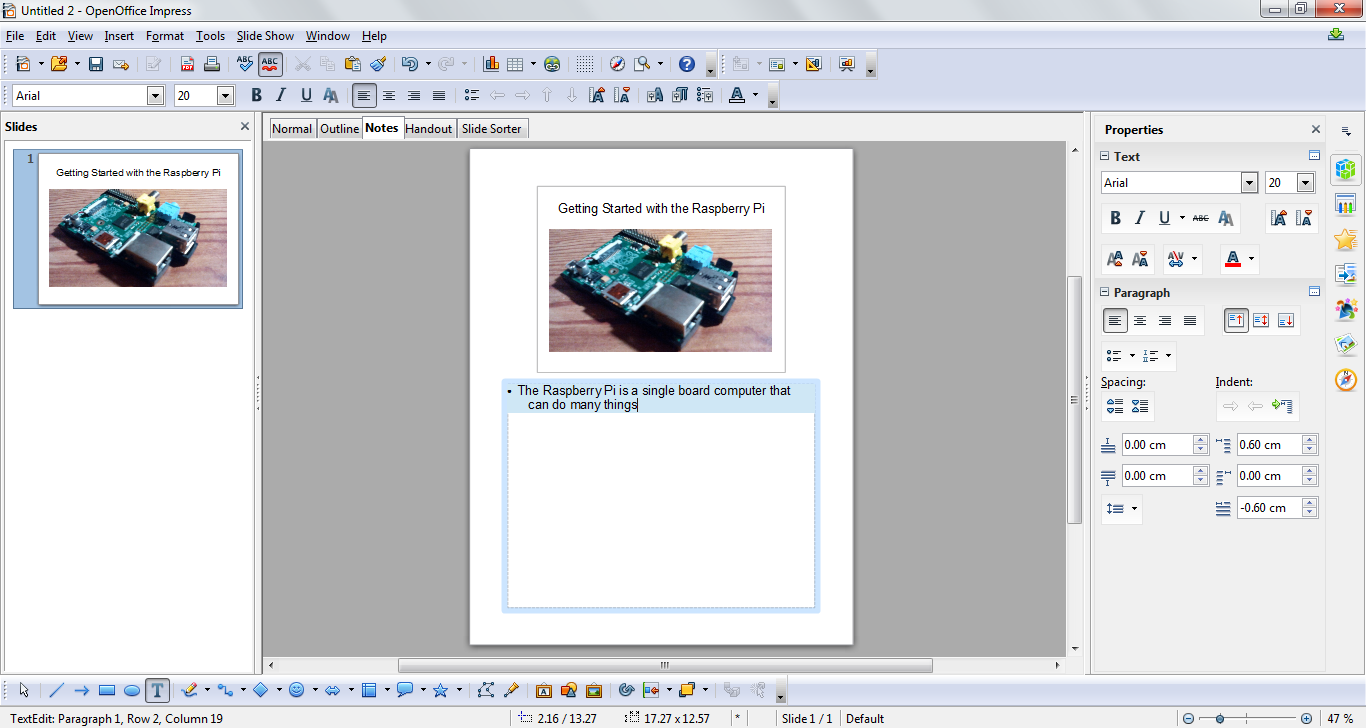Open the Insert menu
Viewport: 1366px width, 728px height.
point(119,36)
